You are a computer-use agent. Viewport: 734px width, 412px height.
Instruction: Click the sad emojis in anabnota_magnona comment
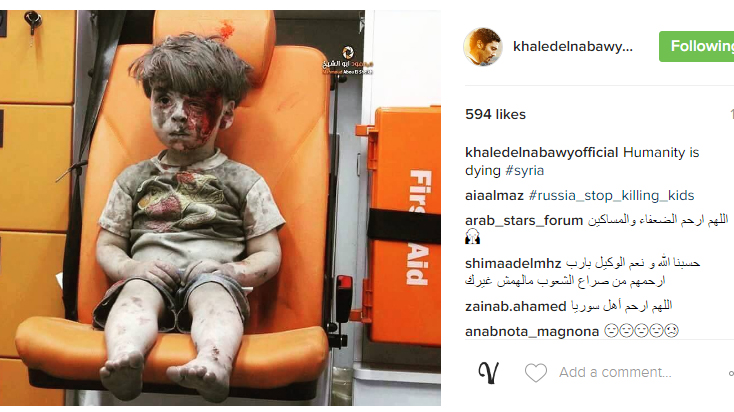point(641,331)
